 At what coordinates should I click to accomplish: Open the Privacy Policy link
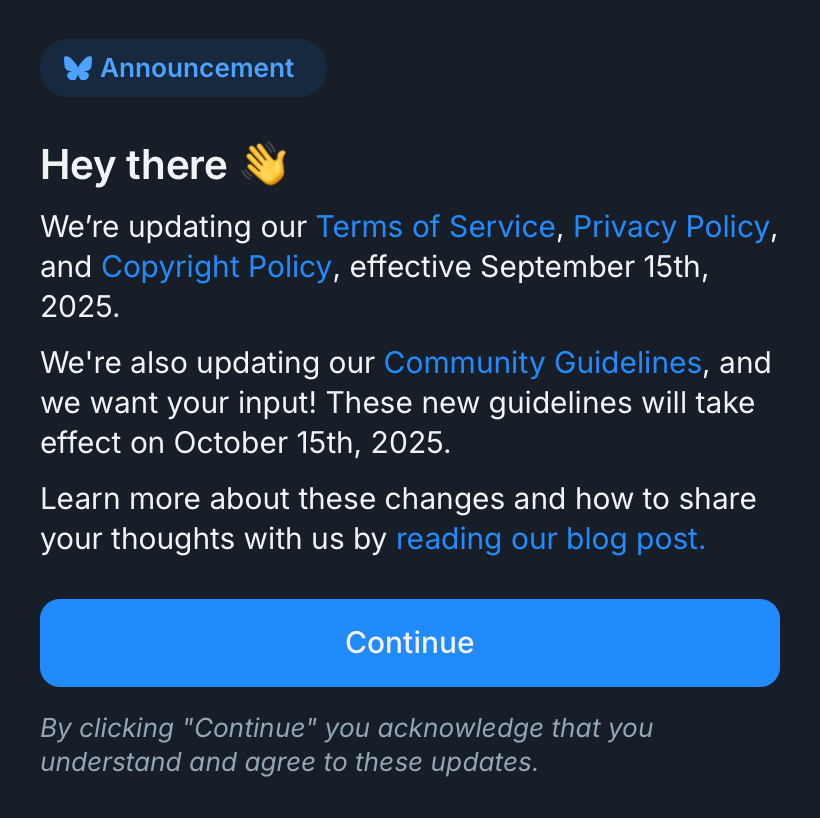pos(671,227)
